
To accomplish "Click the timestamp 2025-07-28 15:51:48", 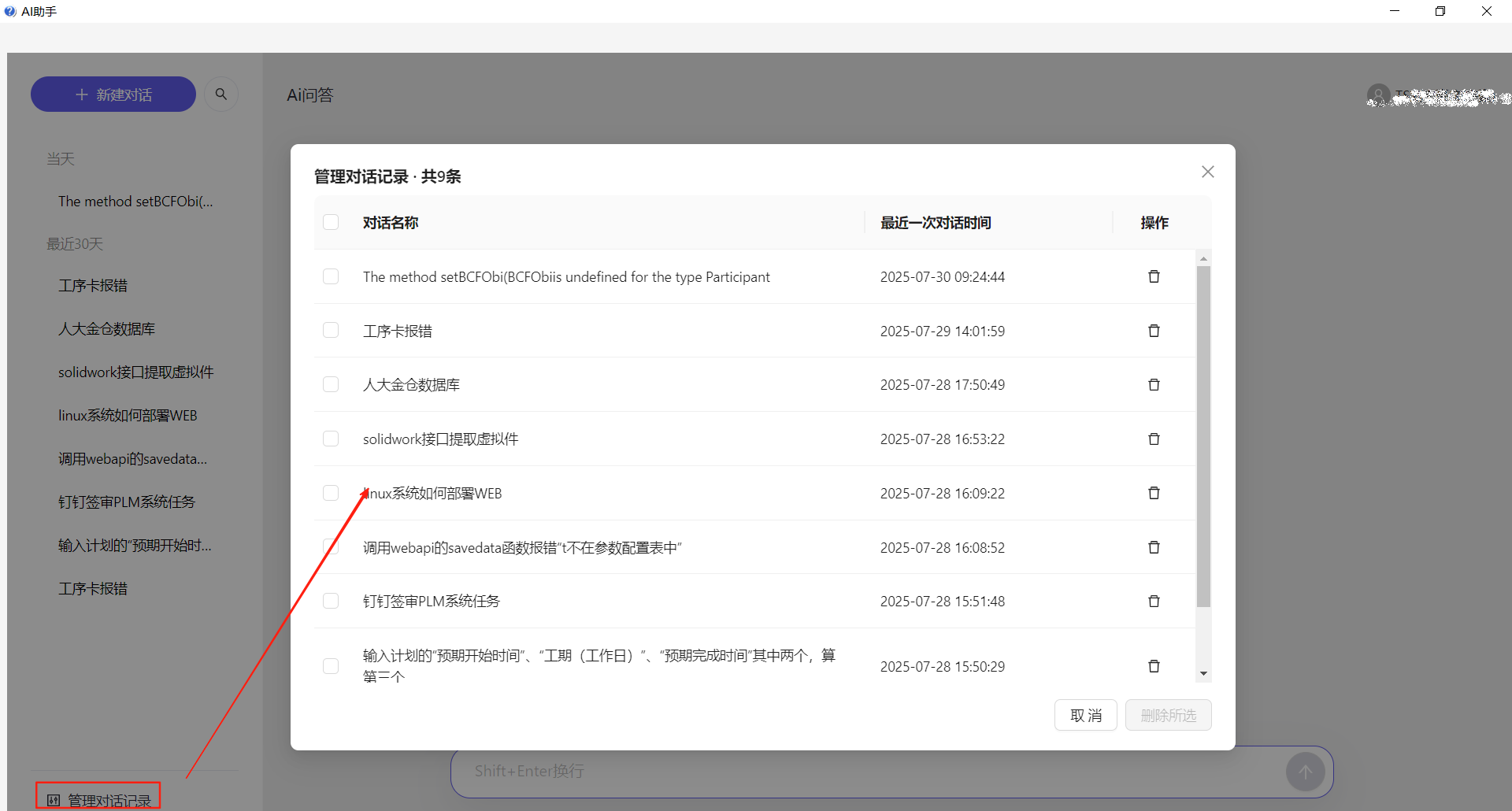I will (x=943, y=602).
